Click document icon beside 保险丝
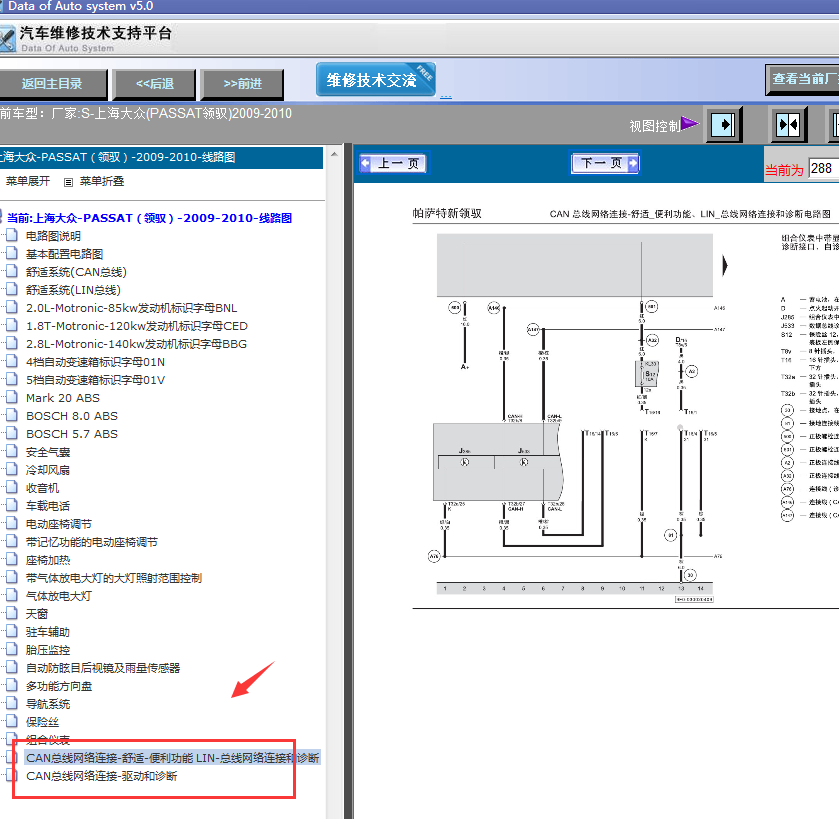This screenshot has height=819, width=839. [x=11, y=722]
